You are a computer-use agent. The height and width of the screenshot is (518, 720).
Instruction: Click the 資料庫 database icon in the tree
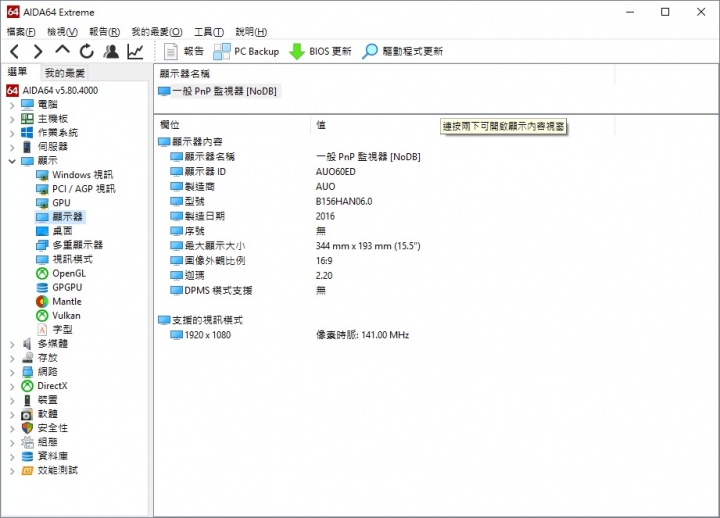pos(27,456)
